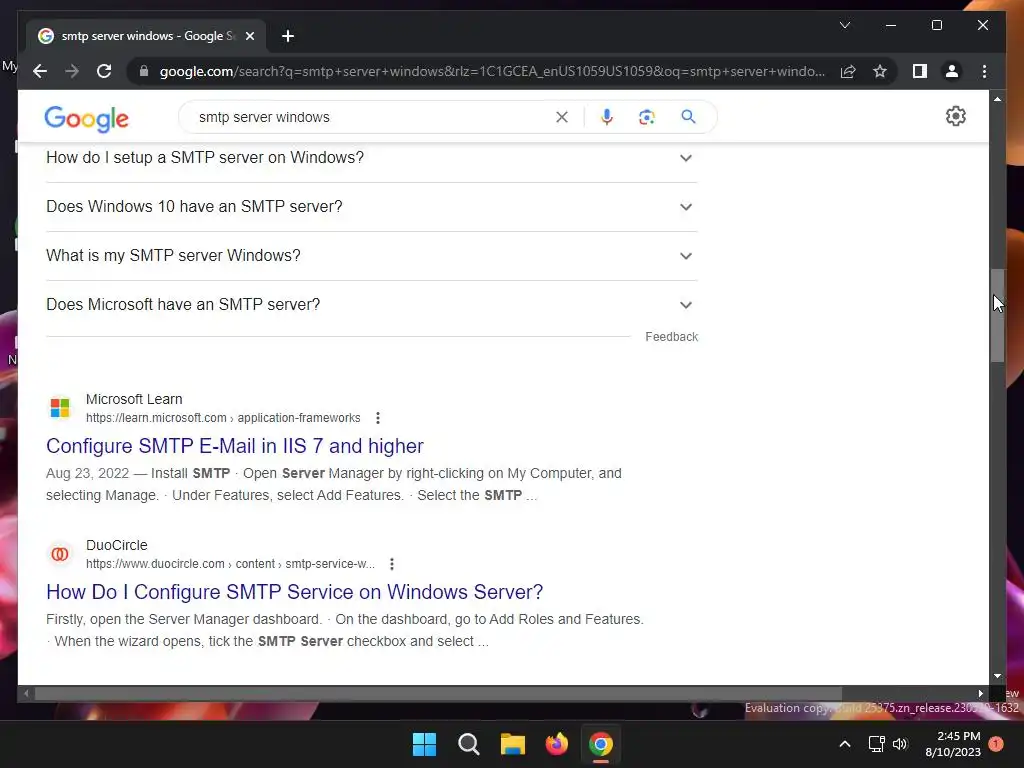
Task: Click the learn.microsoft.com URL breadcrumb
Action: (x=223, y=418)
